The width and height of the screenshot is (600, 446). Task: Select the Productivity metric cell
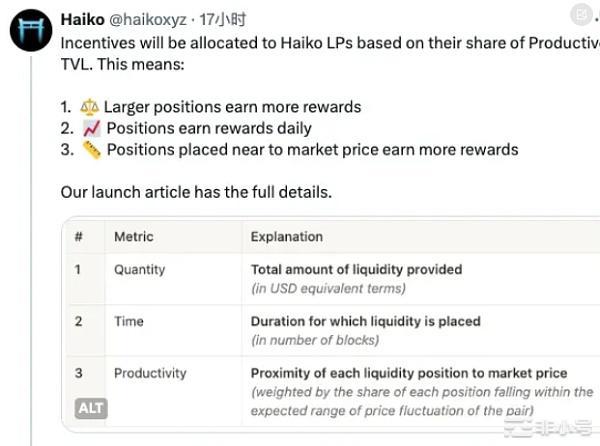click(x=150, y=373)
